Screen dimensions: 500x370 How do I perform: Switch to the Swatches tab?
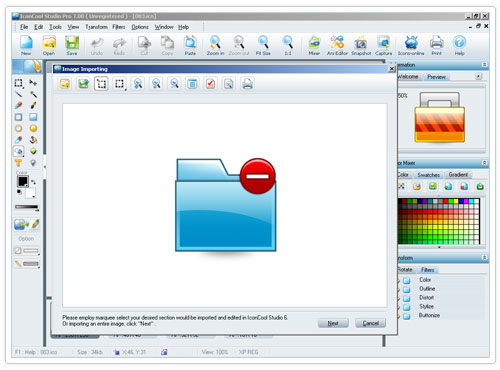[428, 175]
